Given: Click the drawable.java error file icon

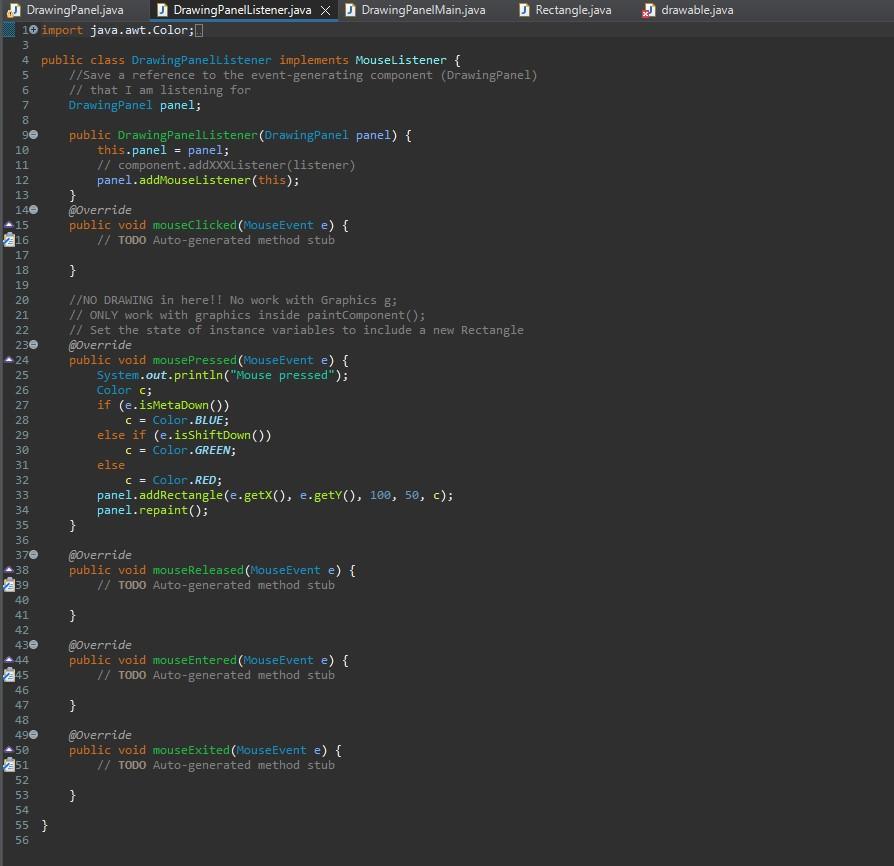Looking at the screenshot, I should [x=648, y=10].
